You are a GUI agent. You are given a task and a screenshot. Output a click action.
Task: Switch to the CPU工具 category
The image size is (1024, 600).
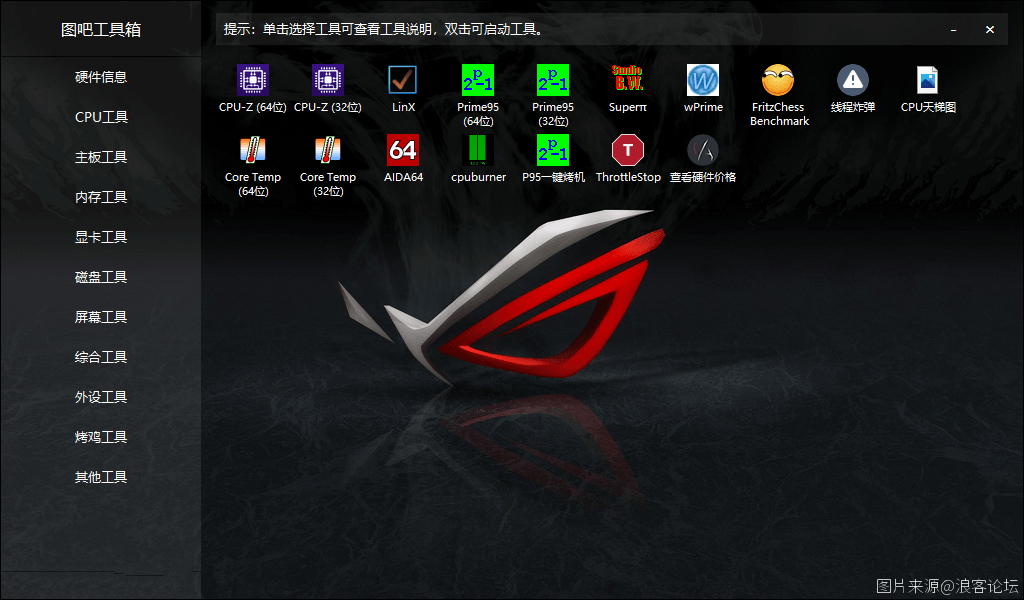coord(101,117)
